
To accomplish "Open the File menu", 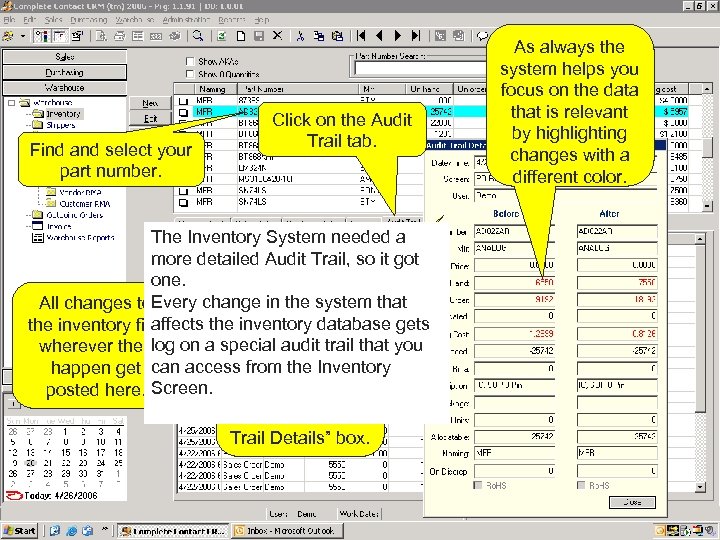I will (x=9, y=20).
